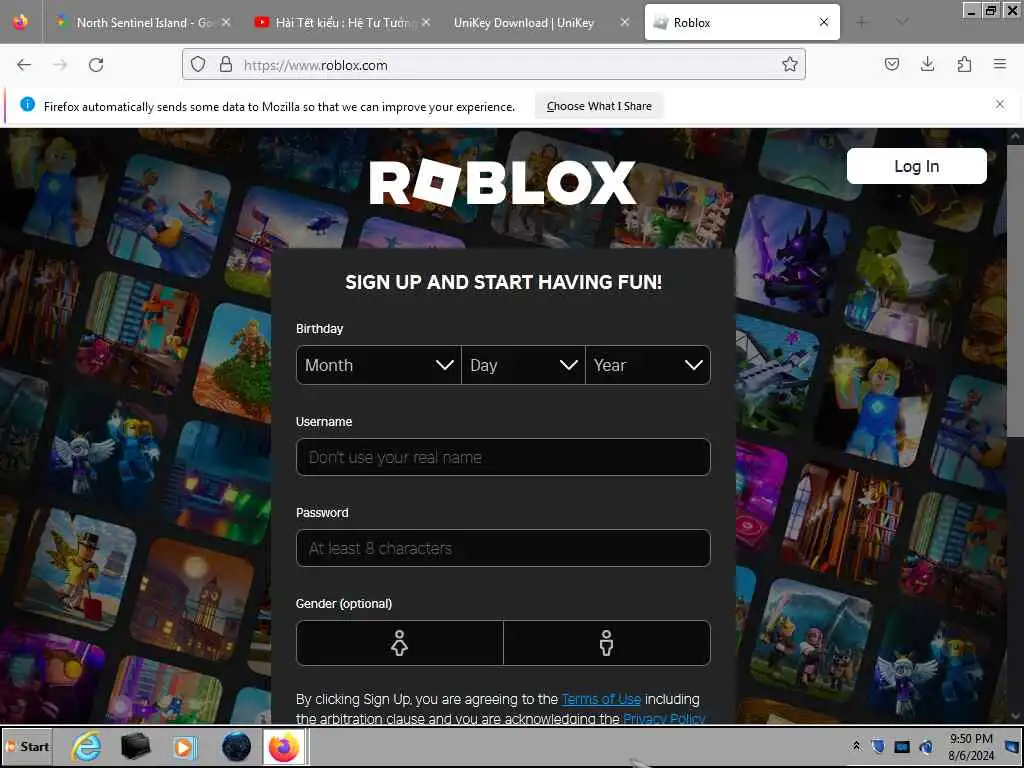Click the Firefox View icon in the tab strip
Viewport: 1024px width, 768px height.
[20, 22]
